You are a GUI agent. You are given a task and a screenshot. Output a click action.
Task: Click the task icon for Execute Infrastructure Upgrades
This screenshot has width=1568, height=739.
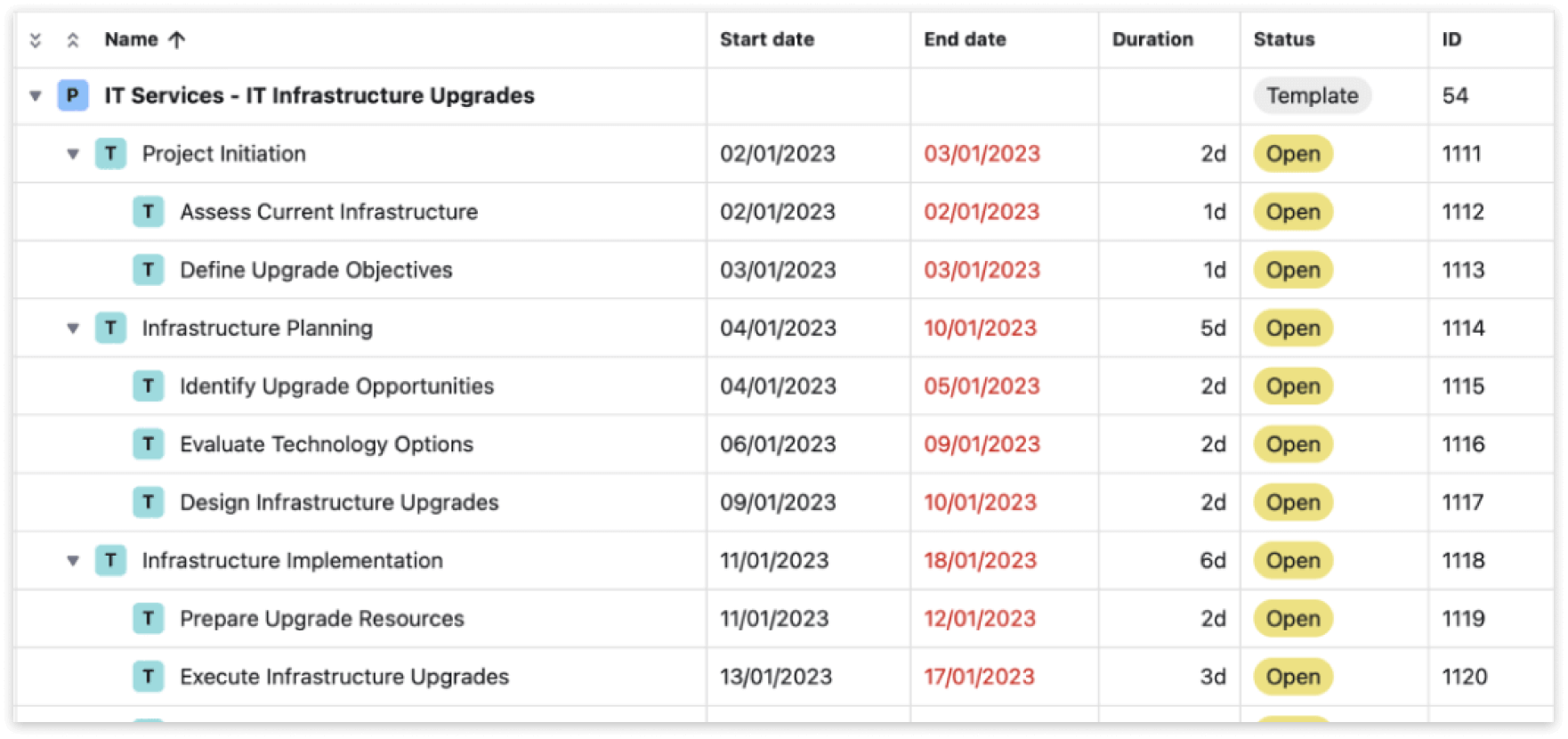coord(148,676)
